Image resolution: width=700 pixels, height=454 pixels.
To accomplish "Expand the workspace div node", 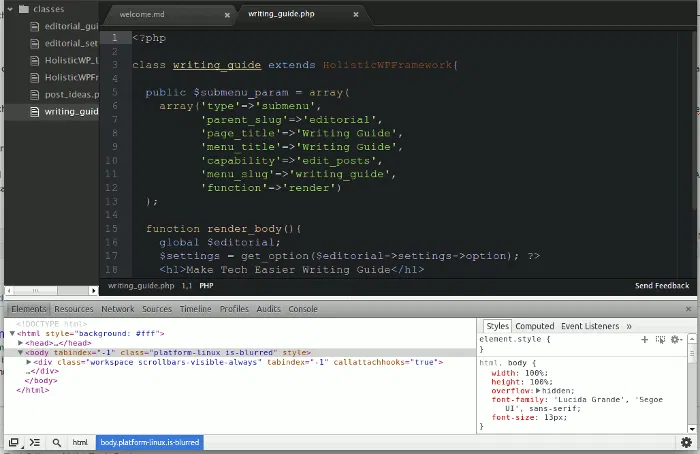I will pos(29,362).
